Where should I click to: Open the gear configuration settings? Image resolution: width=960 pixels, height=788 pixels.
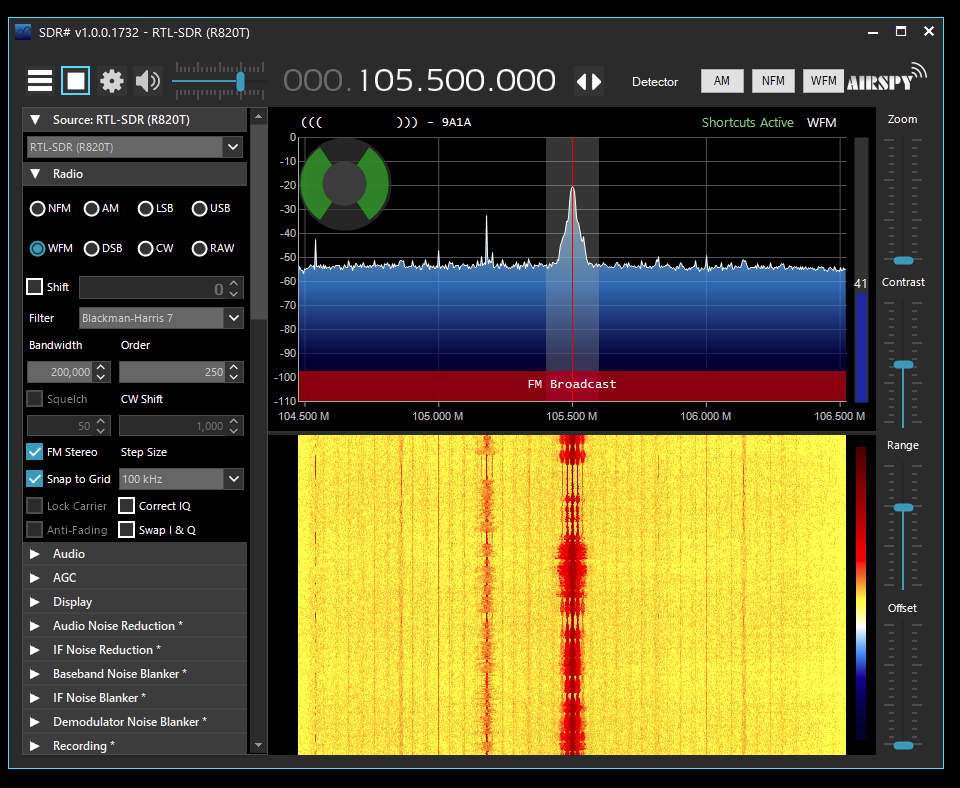tap(111, 81)
